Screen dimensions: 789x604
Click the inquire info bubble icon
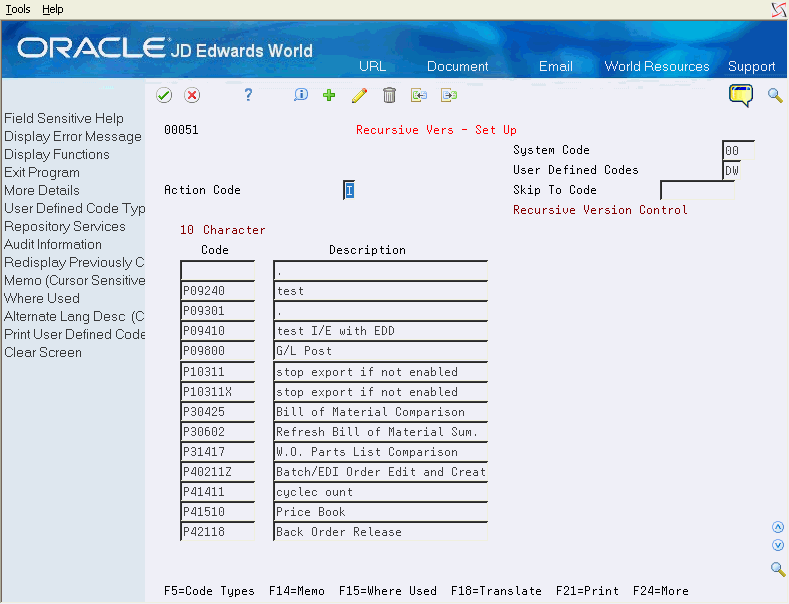tap(301, 95)
